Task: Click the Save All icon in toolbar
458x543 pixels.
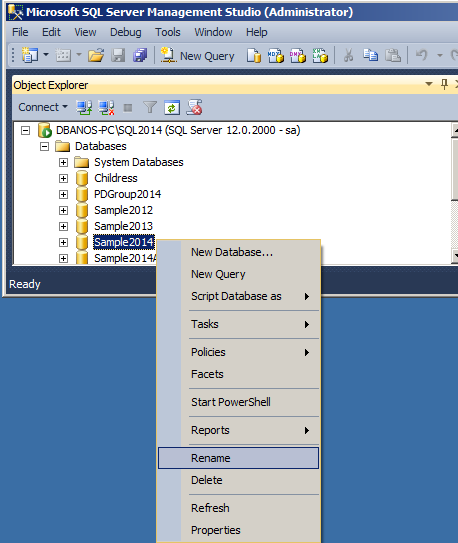Action: [140, 55]
